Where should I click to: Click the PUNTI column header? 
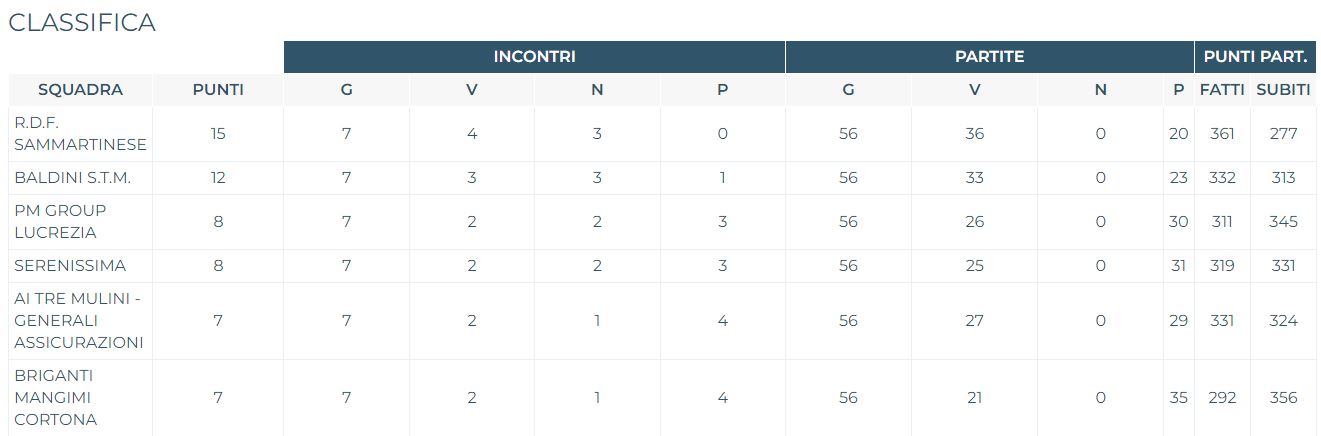click(x=218, y=90)
